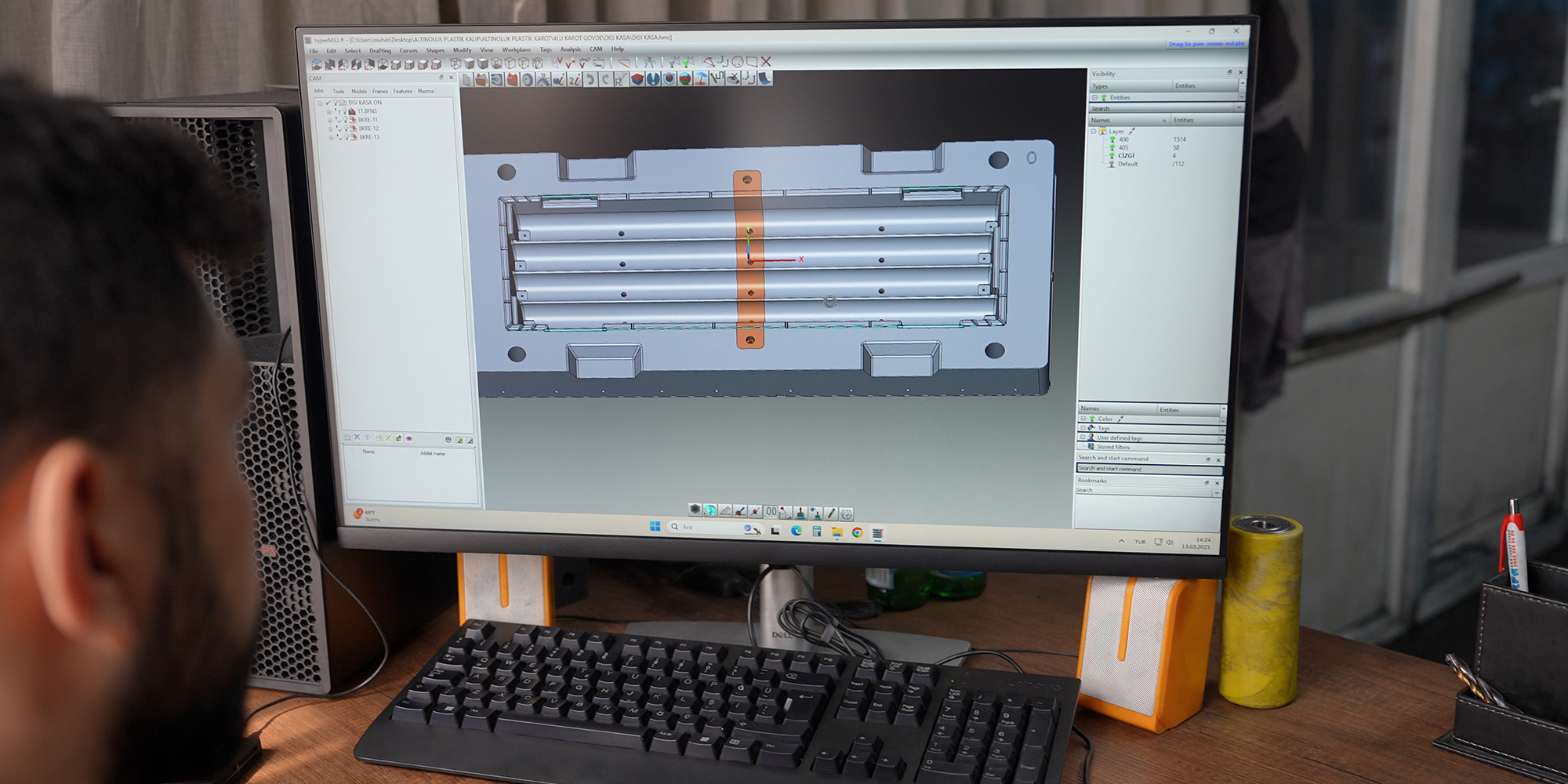The image size is (1568, 784).
Task: Click the teal globe icon in viewport toolbar
Action: (710, 511)
